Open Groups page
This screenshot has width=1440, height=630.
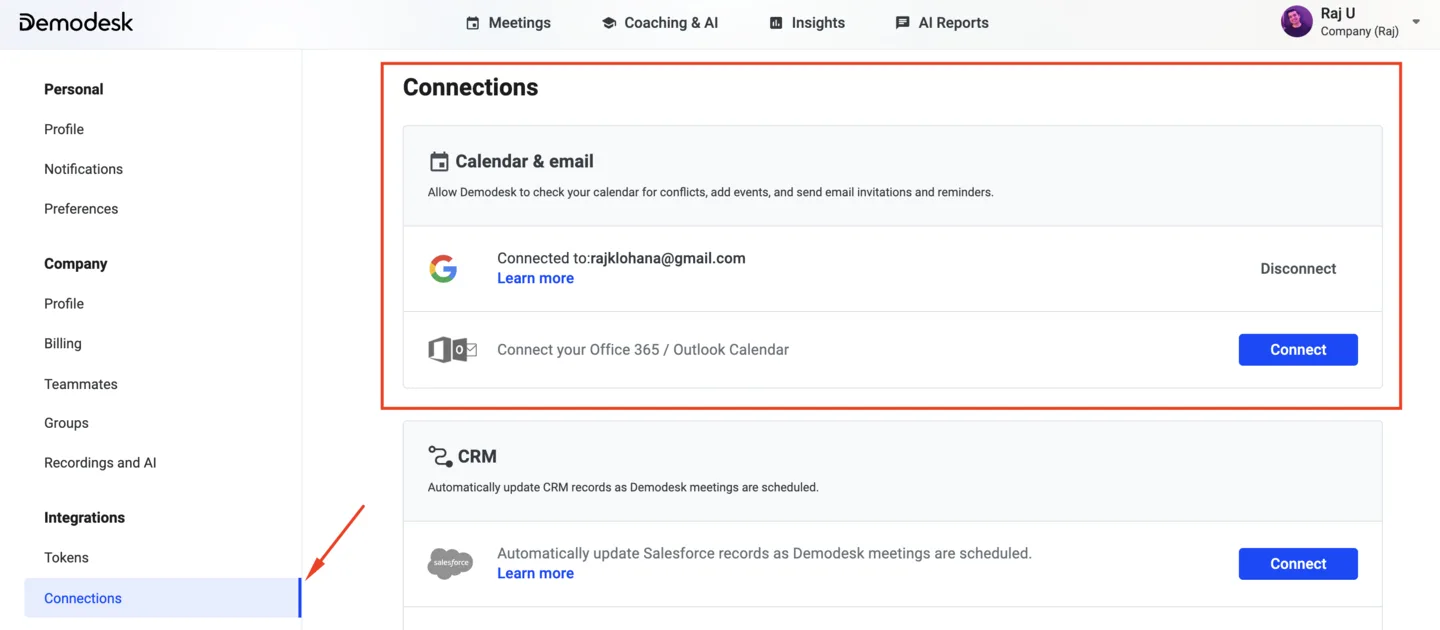tap(66, 423)
